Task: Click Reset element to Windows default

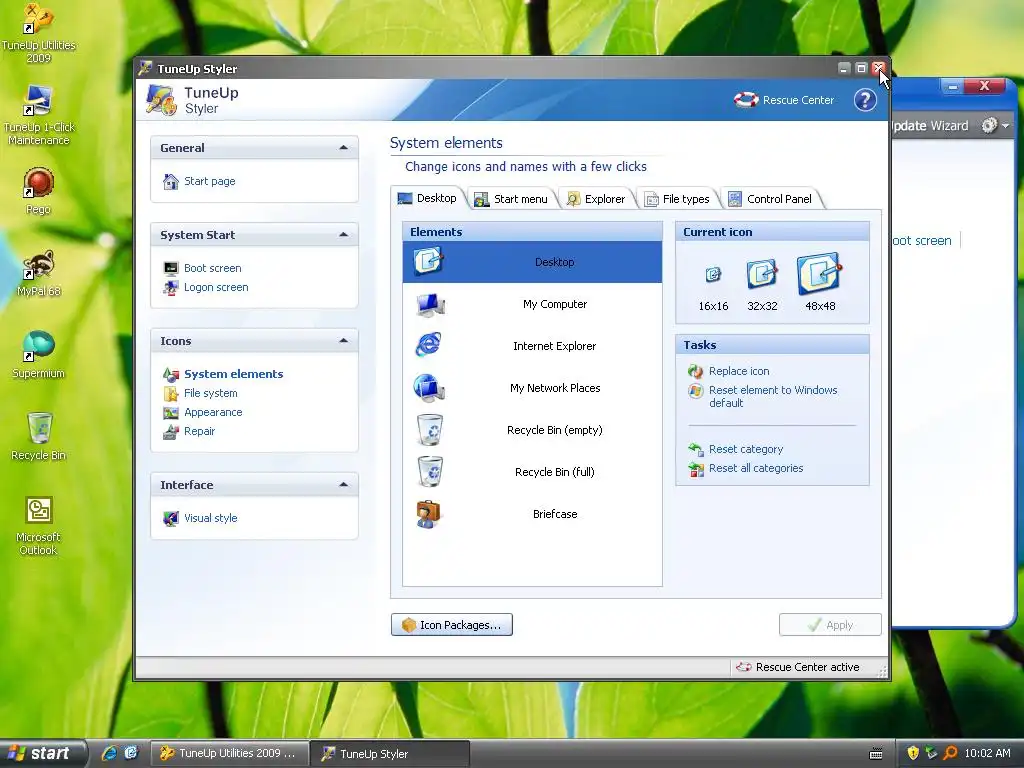Action: [x=773, y=396]
